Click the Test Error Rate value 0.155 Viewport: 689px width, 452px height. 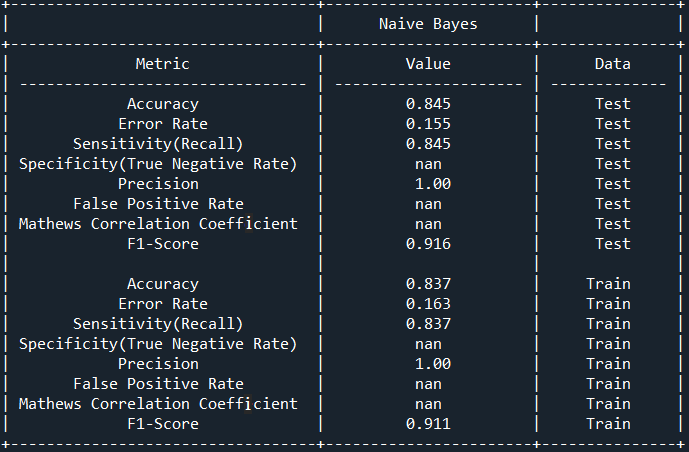[428, 124]
